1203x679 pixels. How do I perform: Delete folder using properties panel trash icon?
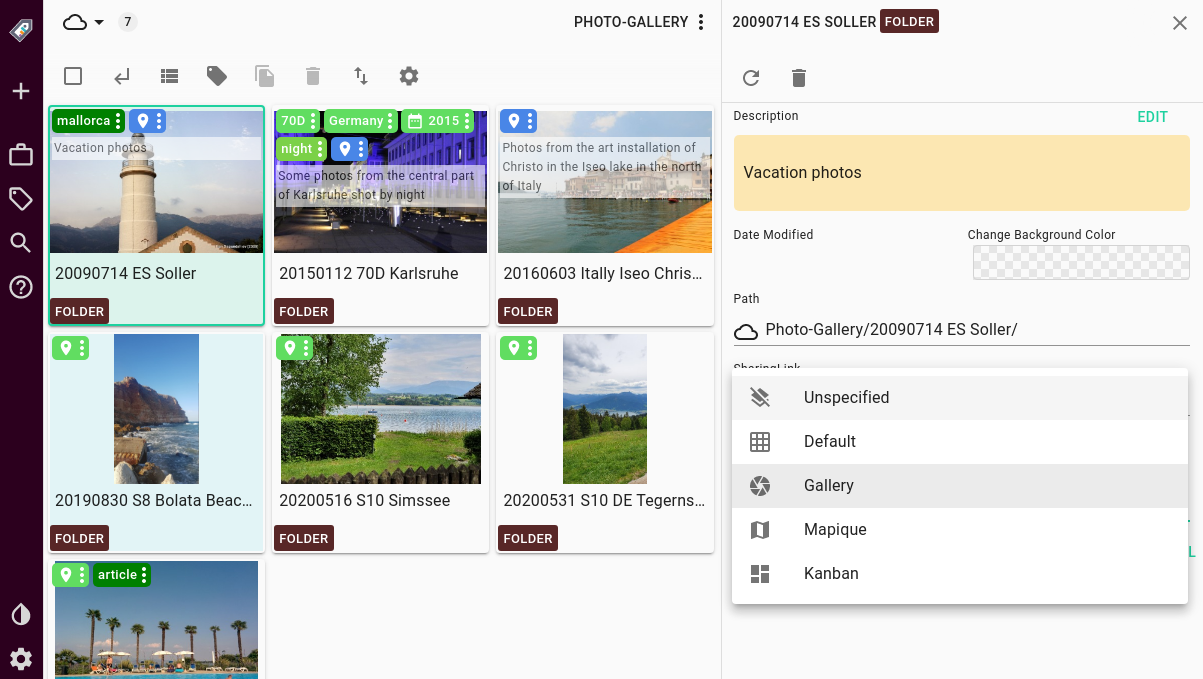[x=798, y=78]
